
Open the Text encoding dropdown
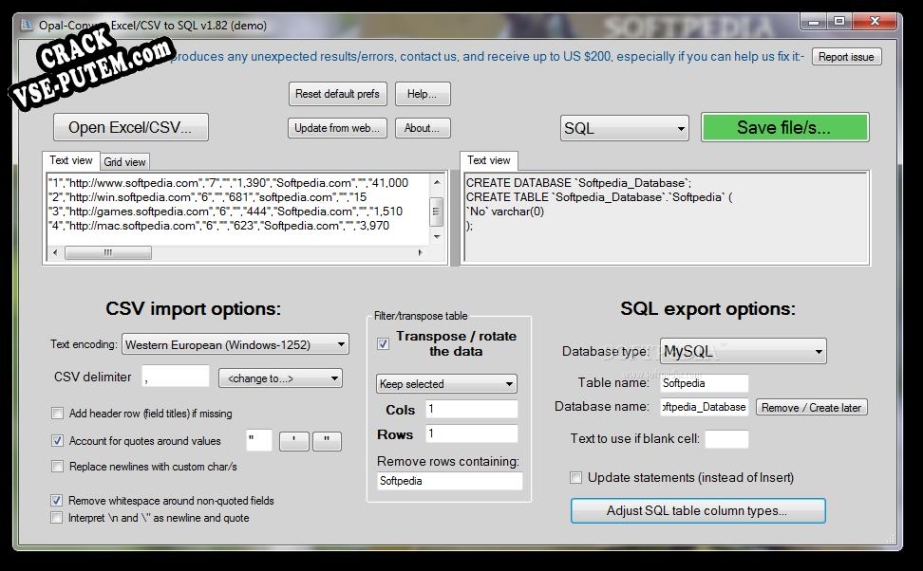pos(235,344)
